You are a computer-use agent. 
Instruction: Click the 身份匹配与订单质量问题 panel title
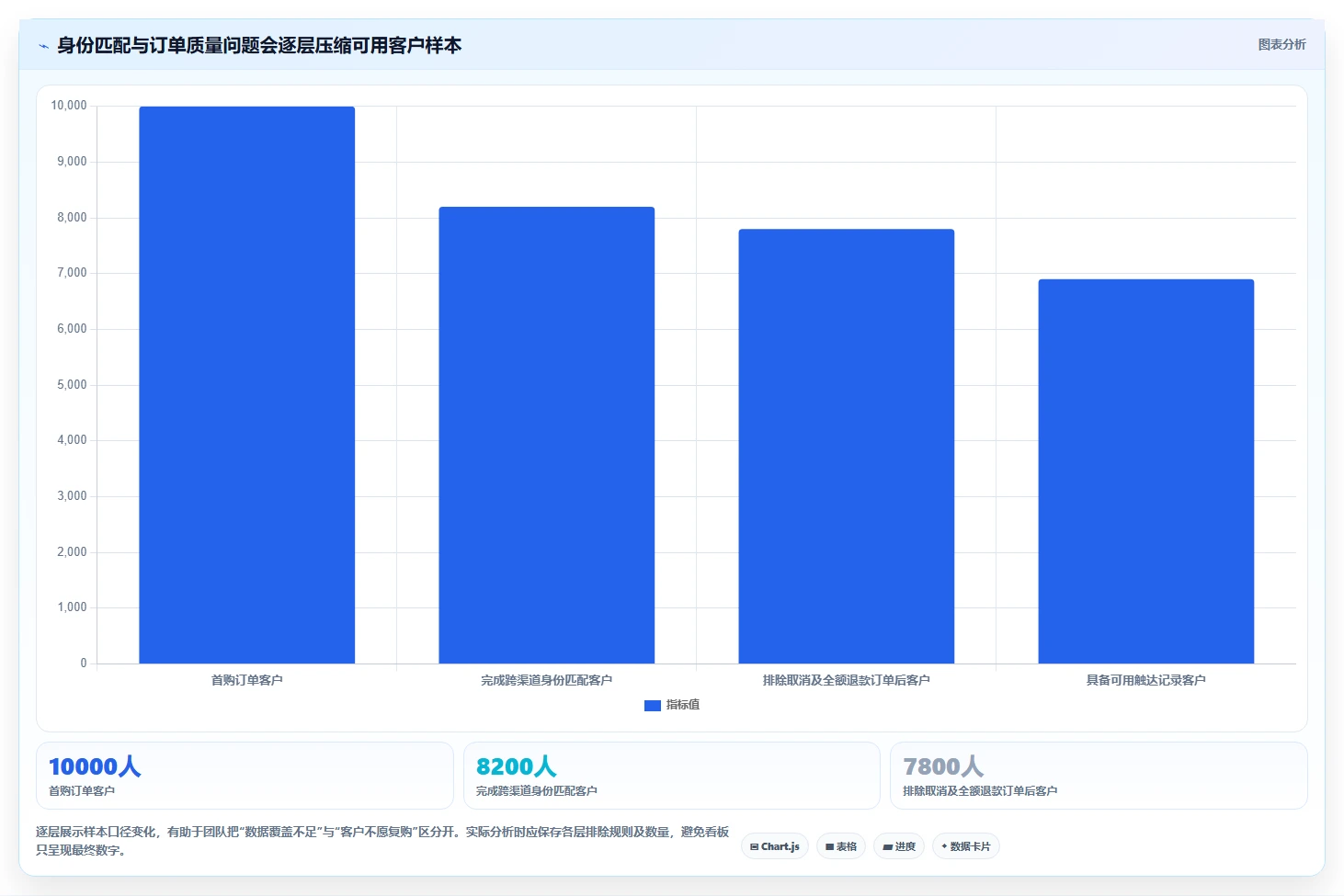tap(259, 45)
